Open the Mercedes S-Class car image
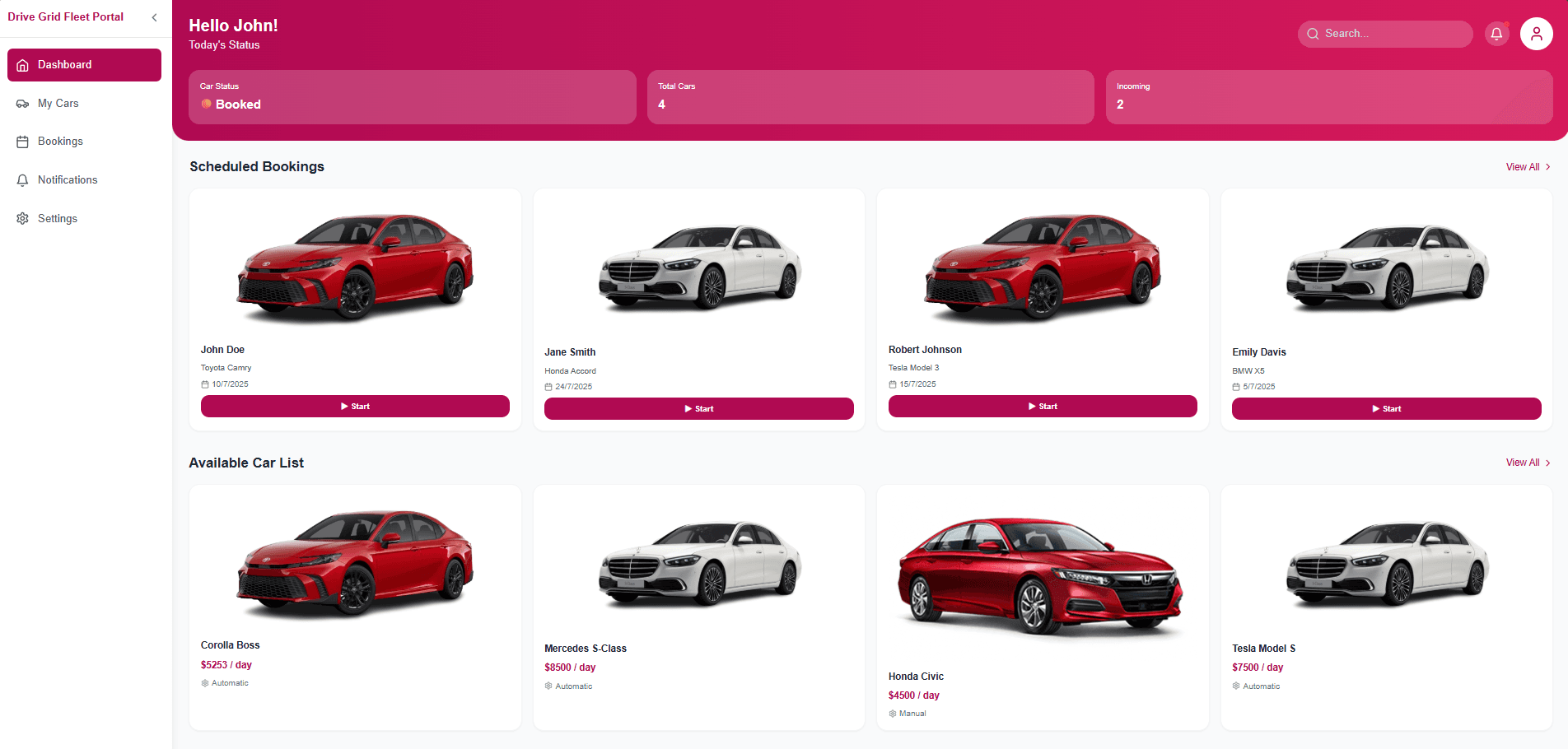This screenshot has width=1568, height=749. click(x=699, y=565)
